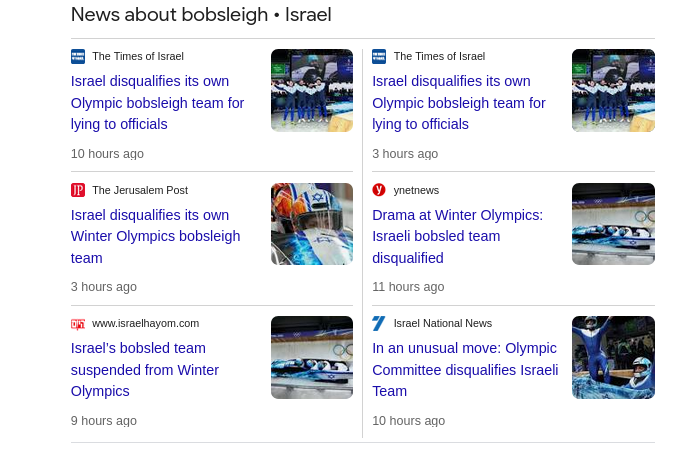
Task: Click the Jerusalem Post article thumbnail
Action: [312, 224]
